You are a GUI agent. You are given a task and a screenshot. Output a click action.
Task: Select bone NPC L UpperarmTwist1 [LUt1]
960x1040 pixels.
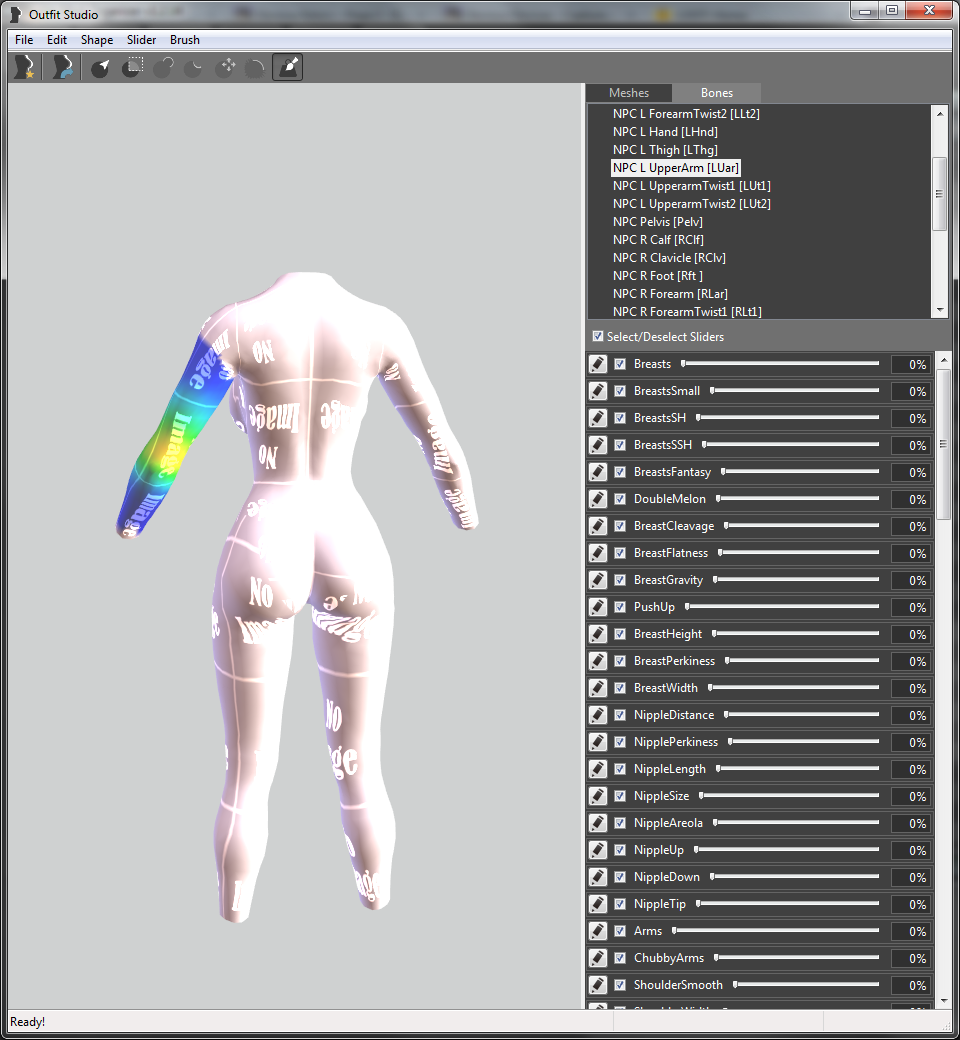pos(691,186)
